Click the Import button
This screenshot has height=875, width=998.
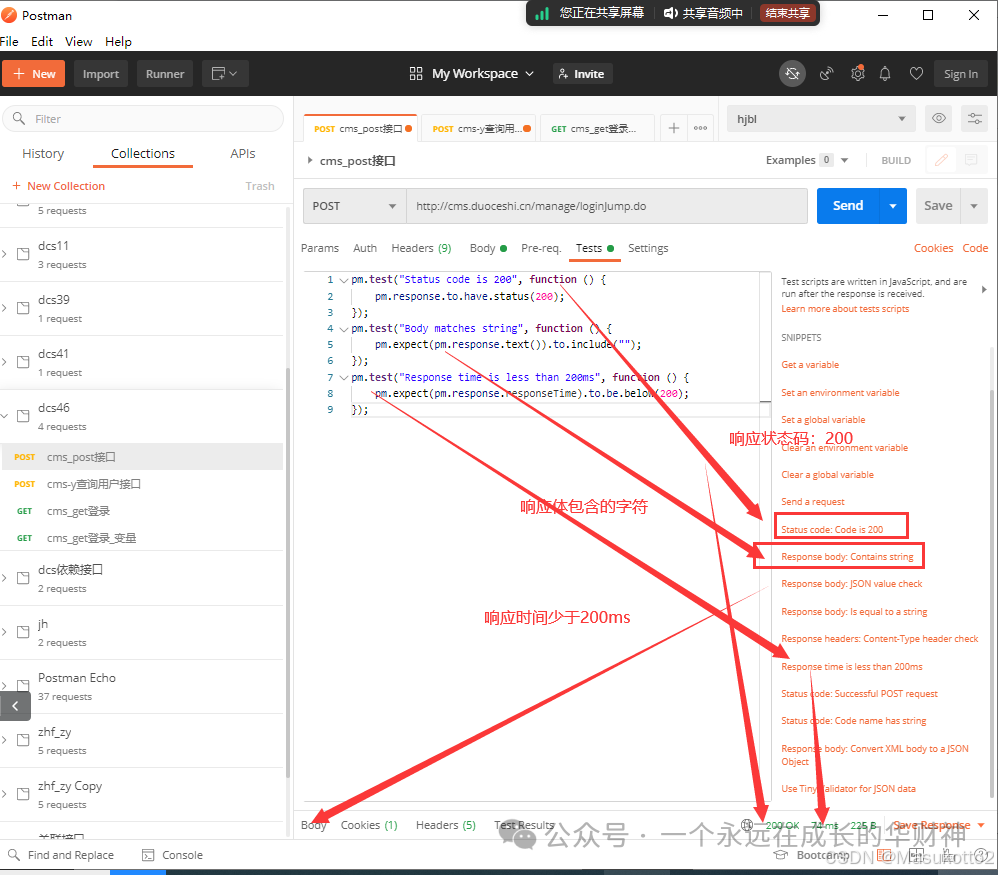tap(101, 74)
